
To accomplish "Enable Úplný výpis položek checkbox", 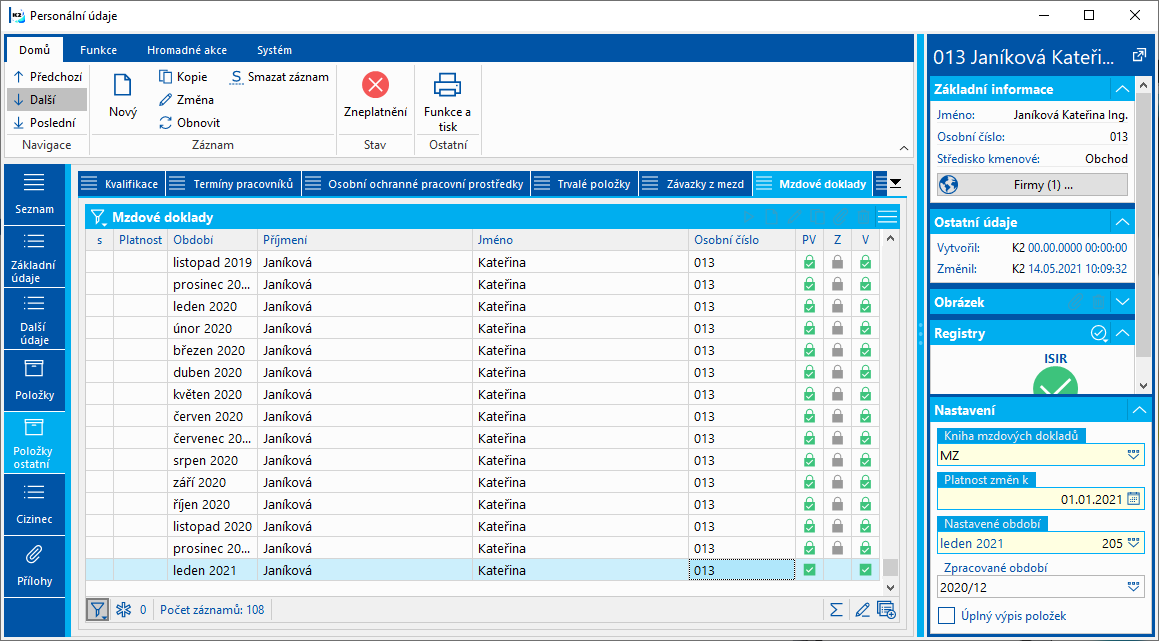I will click(x=946, y=615).
